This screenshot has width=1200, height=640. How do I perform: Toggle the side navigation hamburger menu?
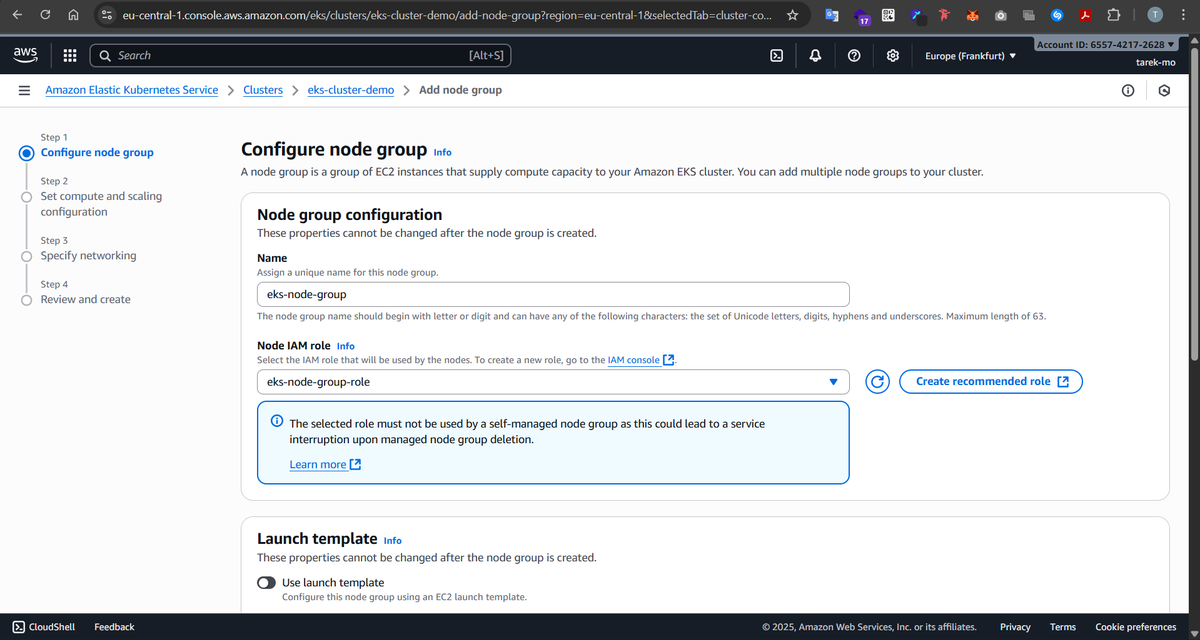click(x=24, y=90)
